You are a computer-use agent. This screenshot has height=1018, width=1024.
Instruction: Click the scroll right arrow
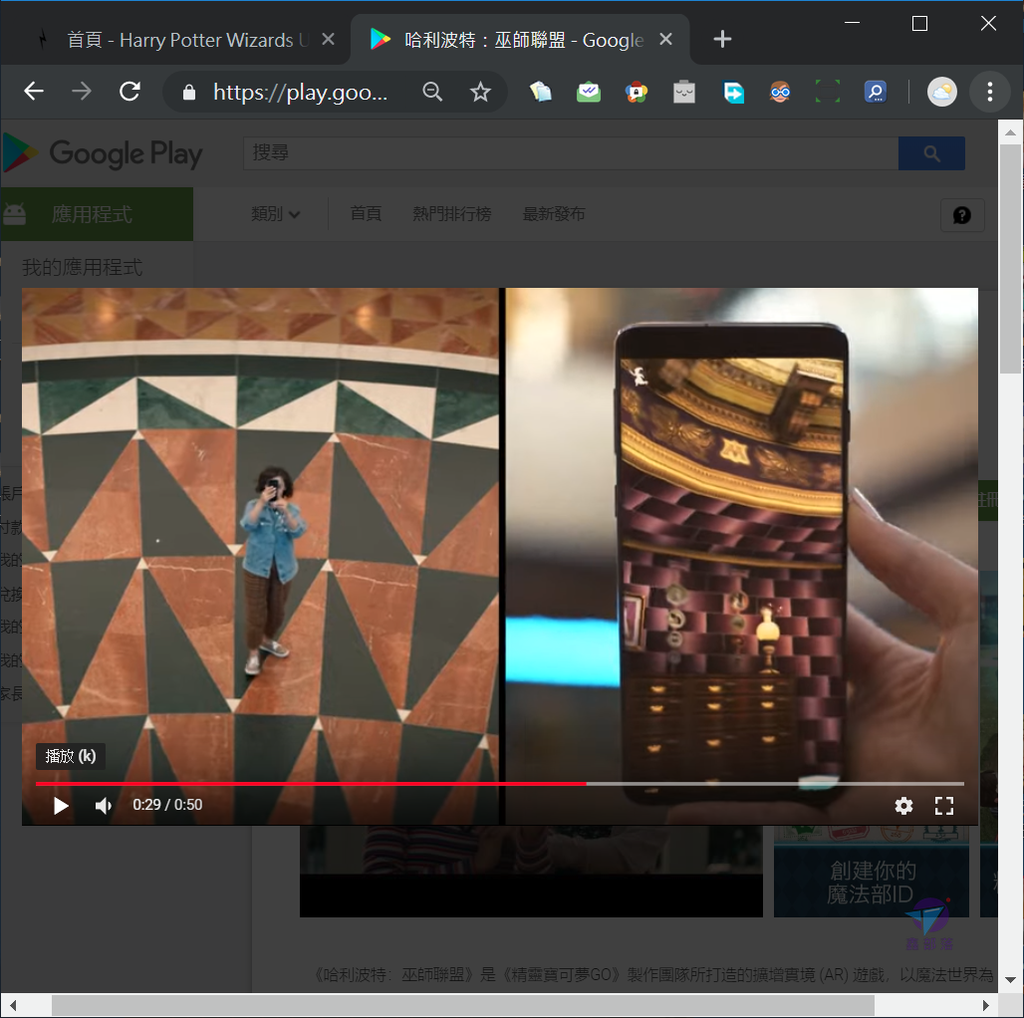(985, 1006)
